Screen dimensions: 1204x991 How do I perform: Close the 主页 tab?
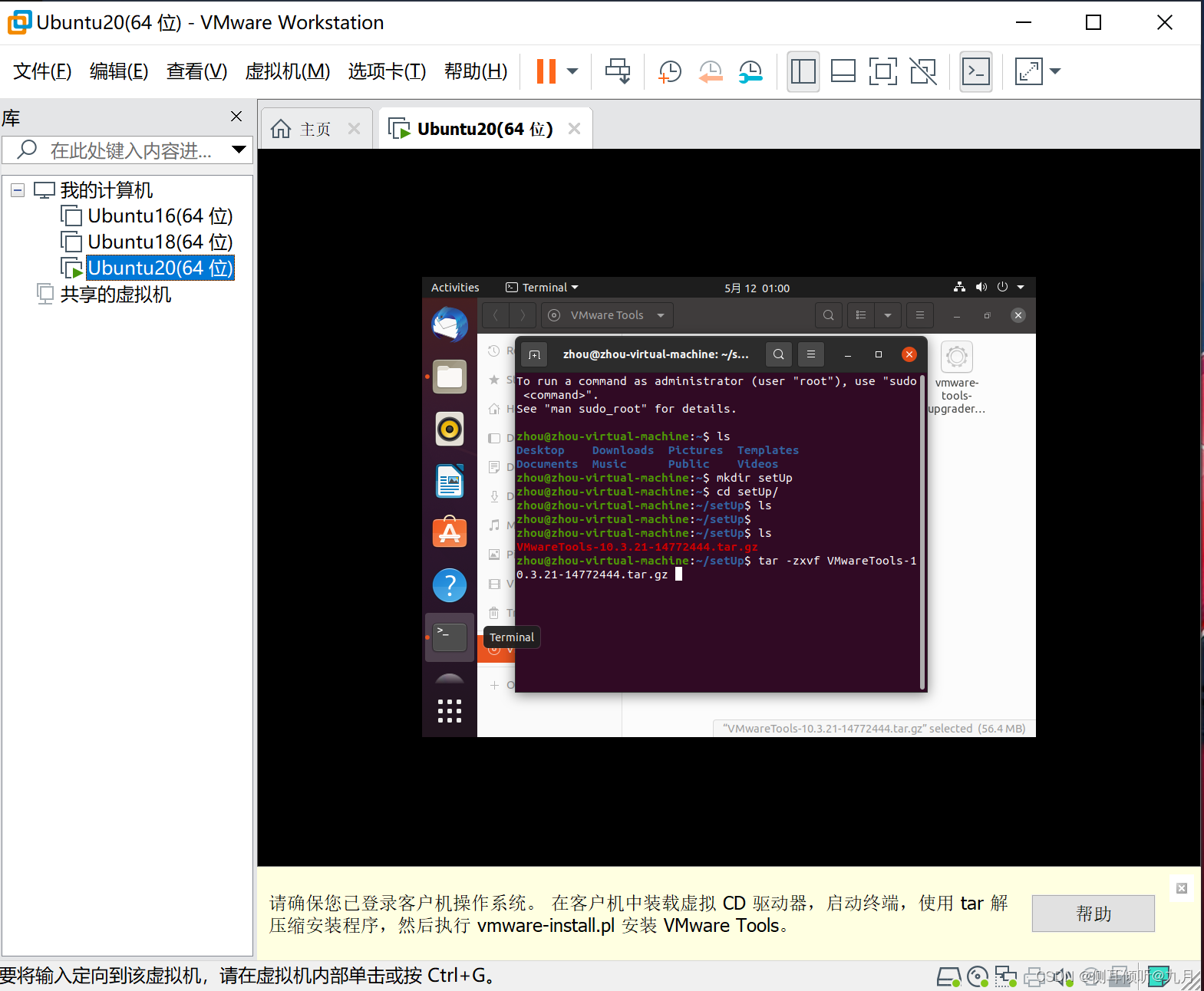pyautogui.click(x=354, y=129)
